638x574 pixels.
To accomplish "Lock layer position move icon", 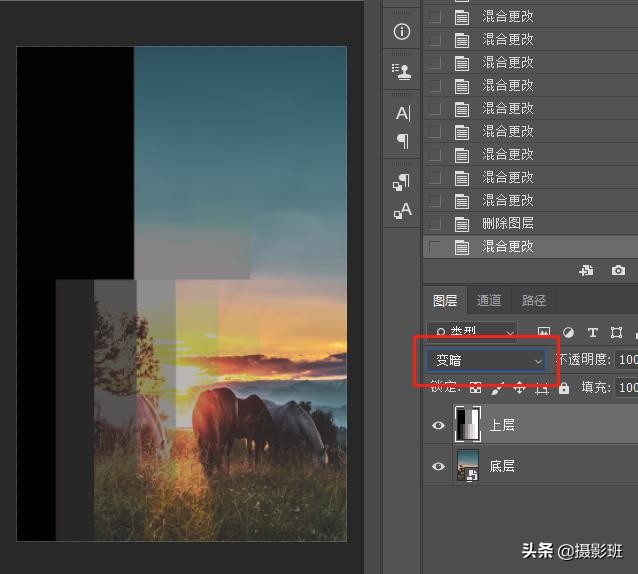I will [x=519, y=388].
